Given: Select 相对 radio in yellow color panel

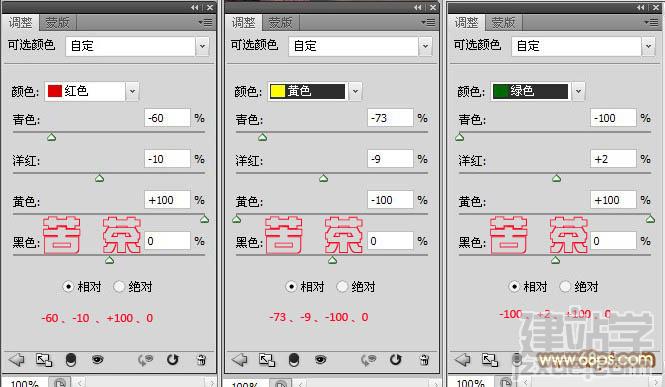Looking at the screenshot, I should pyautogui.click(x=291, y=287).
